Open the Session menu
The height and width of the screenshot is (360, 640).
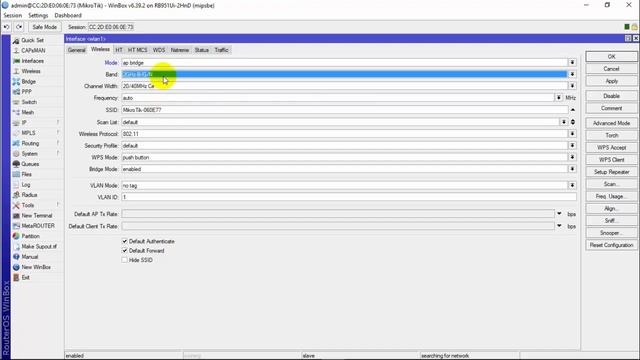[x=13, y=16]
